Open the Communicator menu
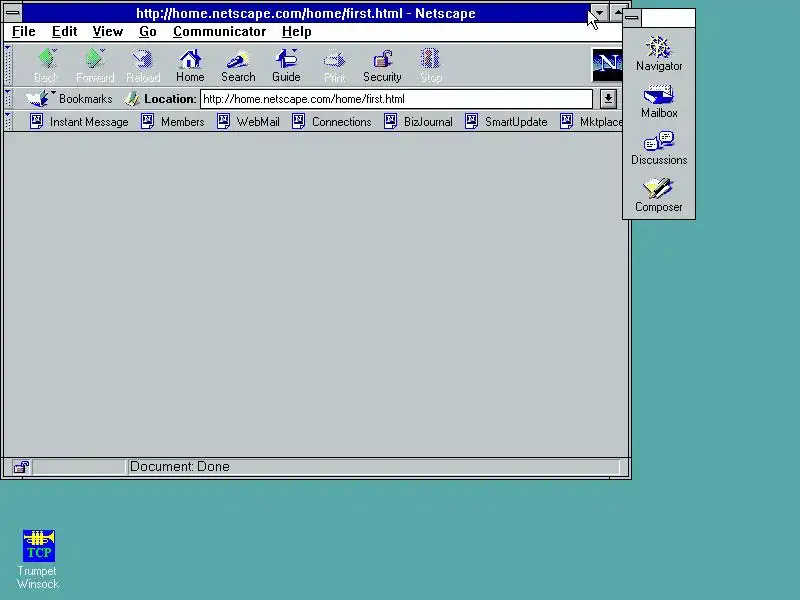 [x=219, y=32]
